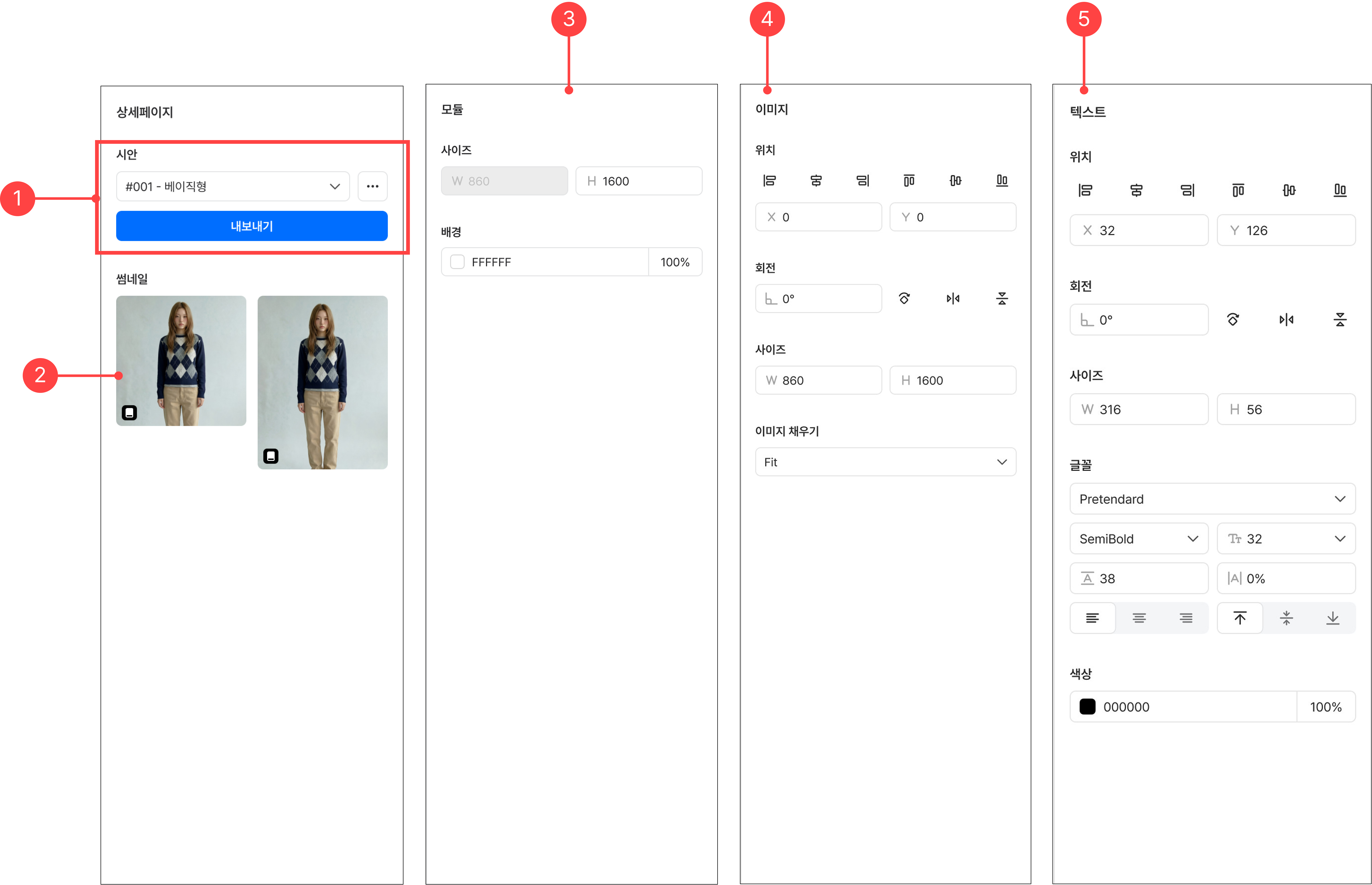The image size is (1372, 885).
Task: Click the 텍스트 Y position field 126
Action: (1286, 231)
